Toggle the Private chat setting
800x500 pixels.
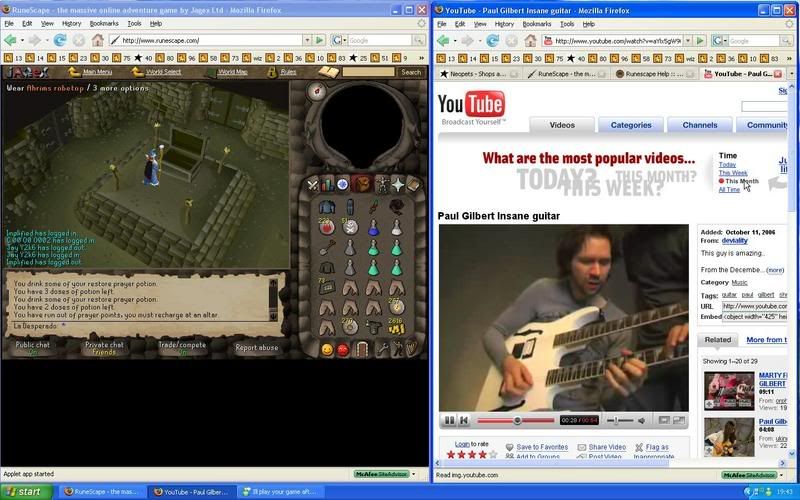tap(104, 347)
